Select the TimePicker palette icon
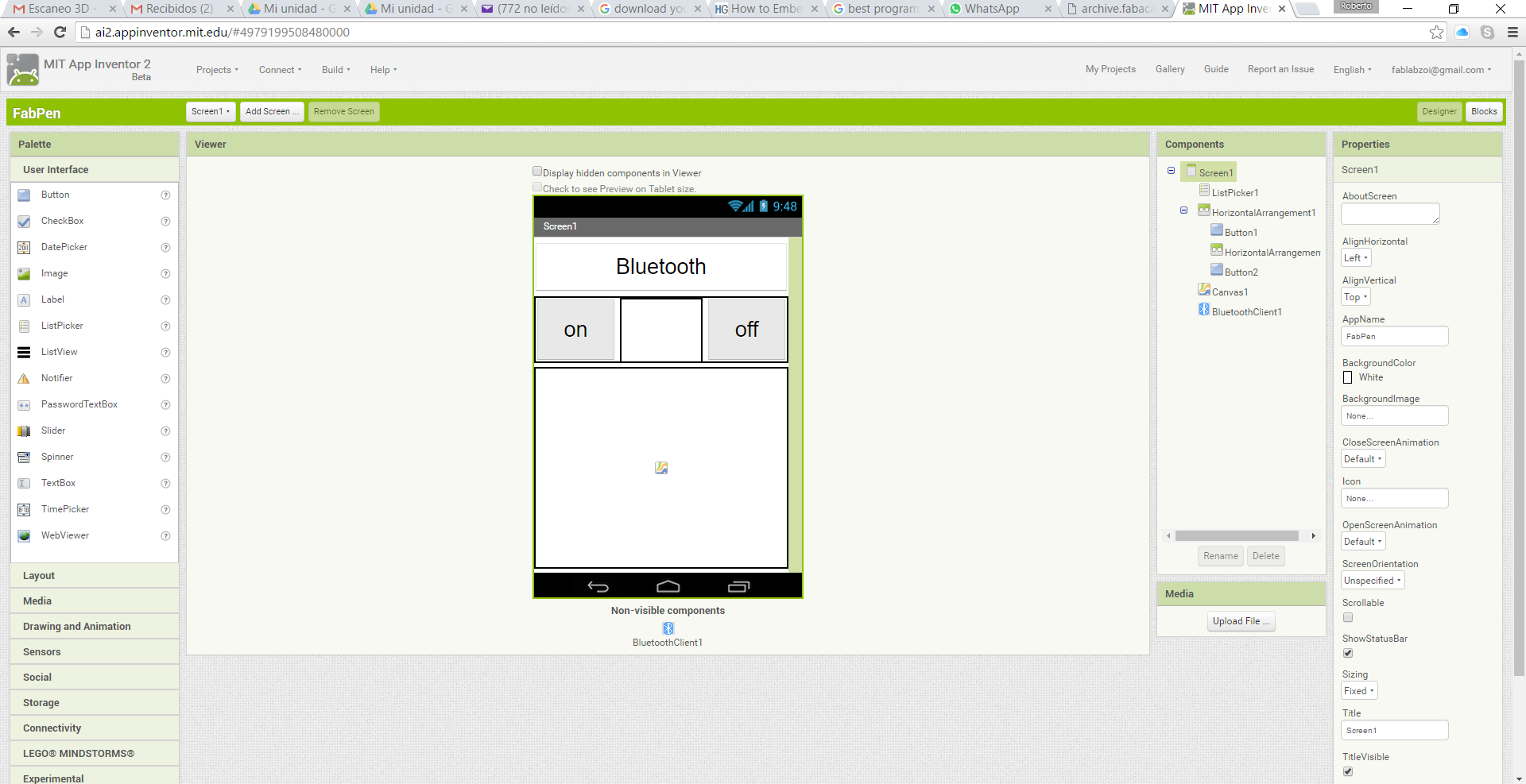This screenshot has width=1526, height=784. coord(24,510)
